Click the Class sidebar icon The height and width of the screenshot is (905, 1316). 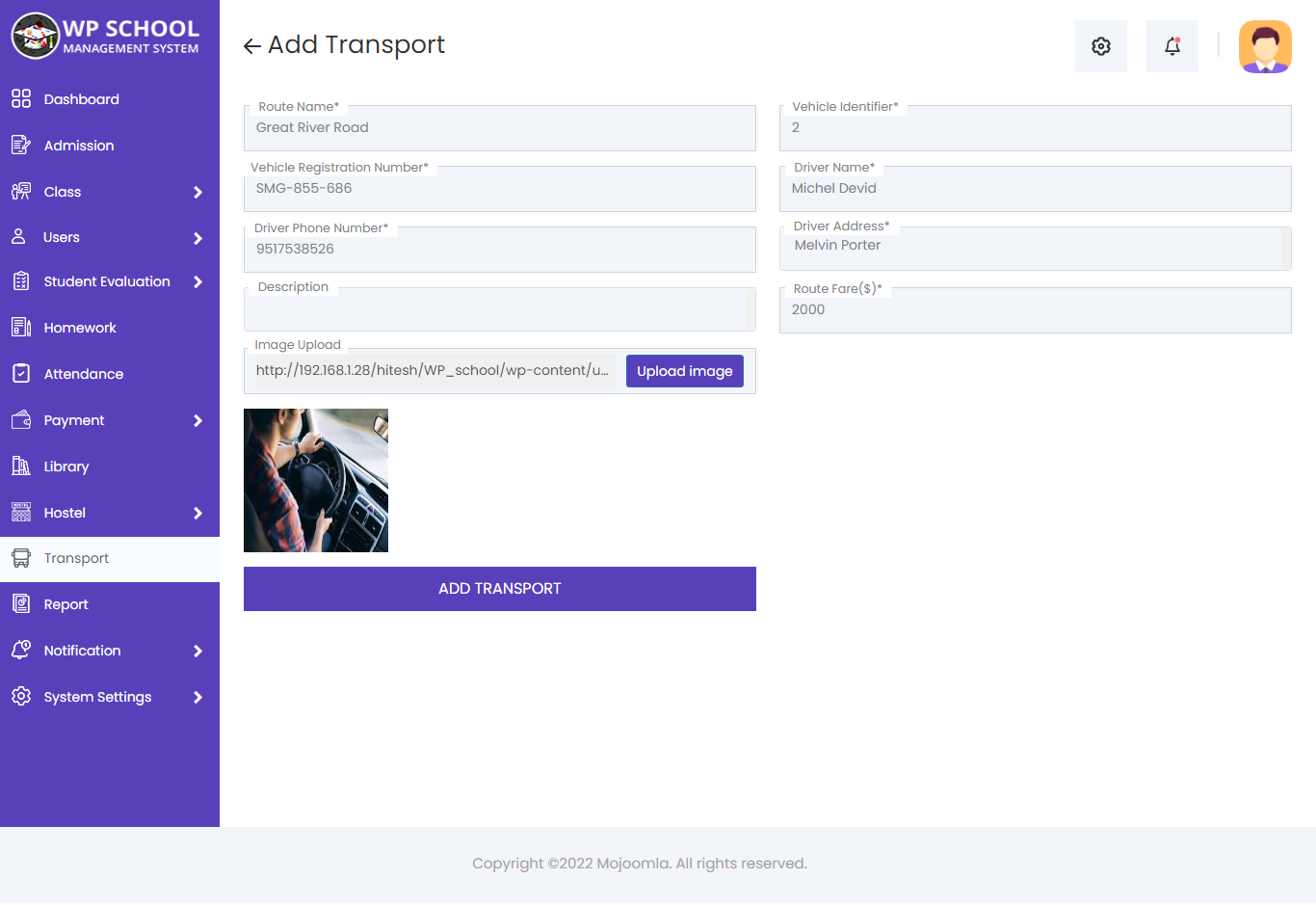pyautogui.click(x=21, y=191)
